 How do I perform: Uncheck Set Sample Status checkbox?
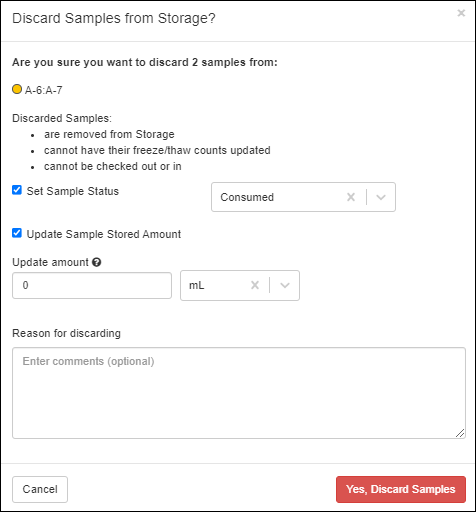tap(17, 190)
